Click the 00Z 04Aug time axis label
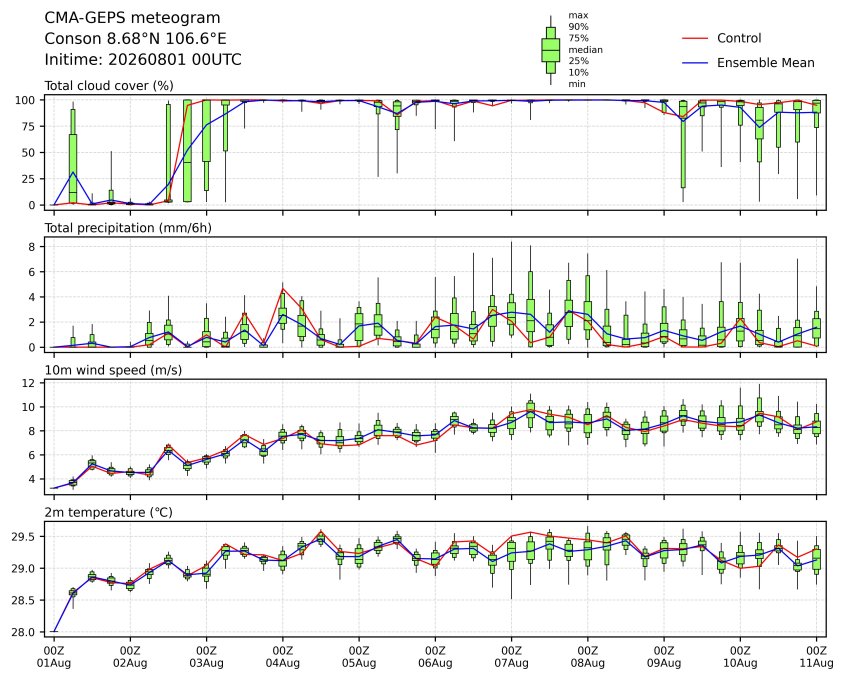 tap(282, 657)
